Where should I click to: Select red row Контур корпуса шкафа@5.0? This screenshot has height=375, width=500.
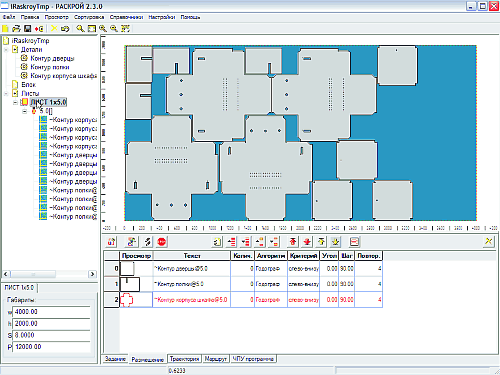pyautogui.click(x=243, y=300)
